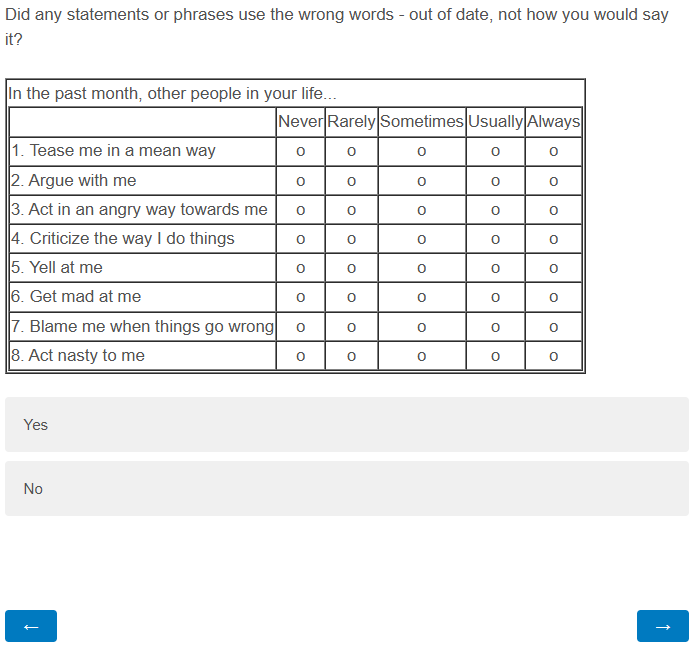Select Never for 'Tease me in a mean way'
The image size is (697, 654).
pos(300,152)
